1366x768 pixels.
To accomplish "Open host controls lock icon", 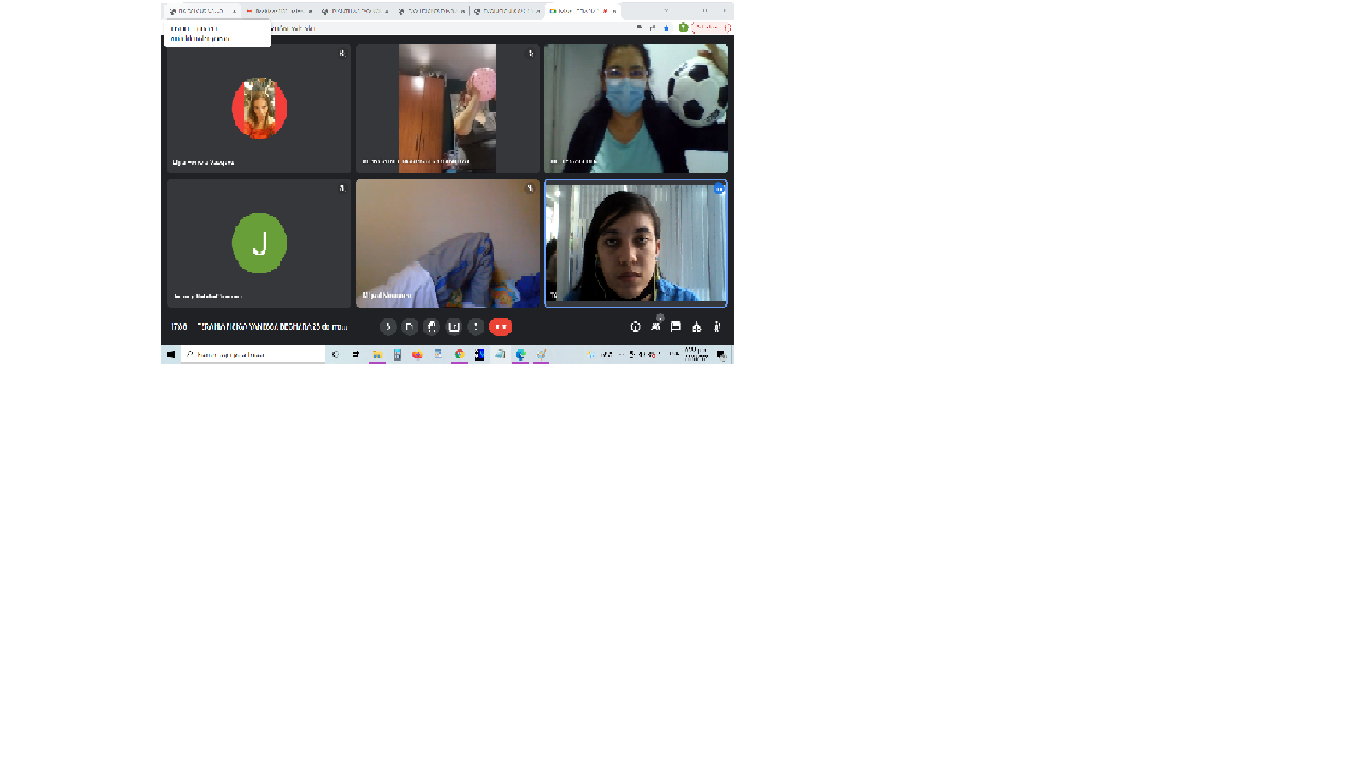I will [x=717, y=327].
